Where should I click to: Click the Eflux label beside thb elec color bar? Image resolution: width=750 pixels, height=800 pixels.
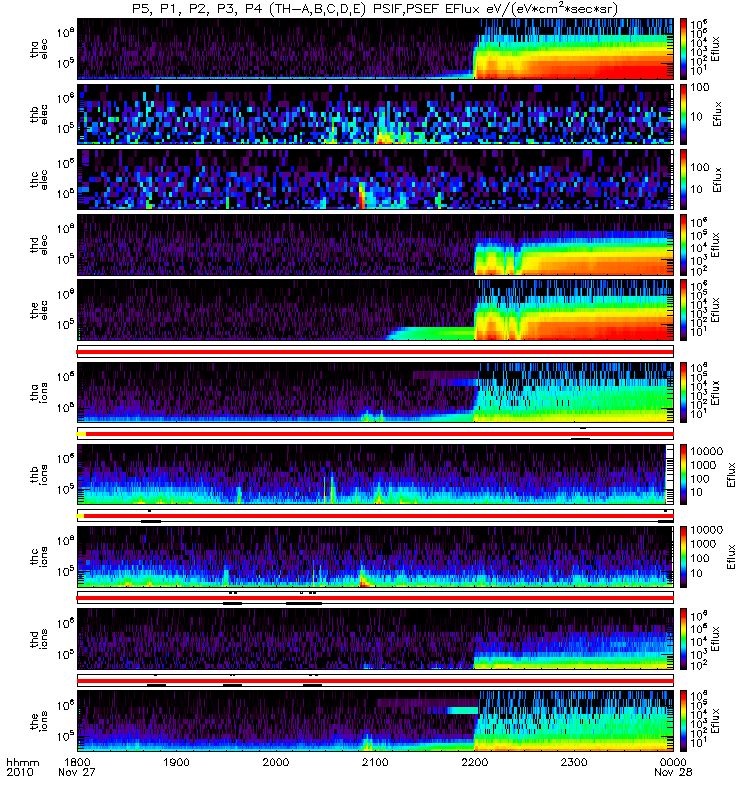click(x=717, y=114)
